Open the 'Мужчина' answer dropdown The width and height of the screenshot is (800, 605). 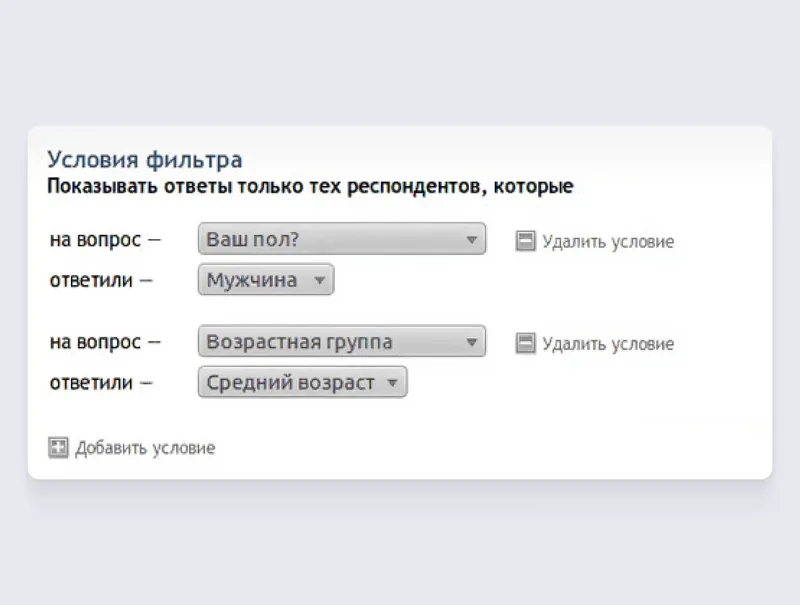click(266, 280)
